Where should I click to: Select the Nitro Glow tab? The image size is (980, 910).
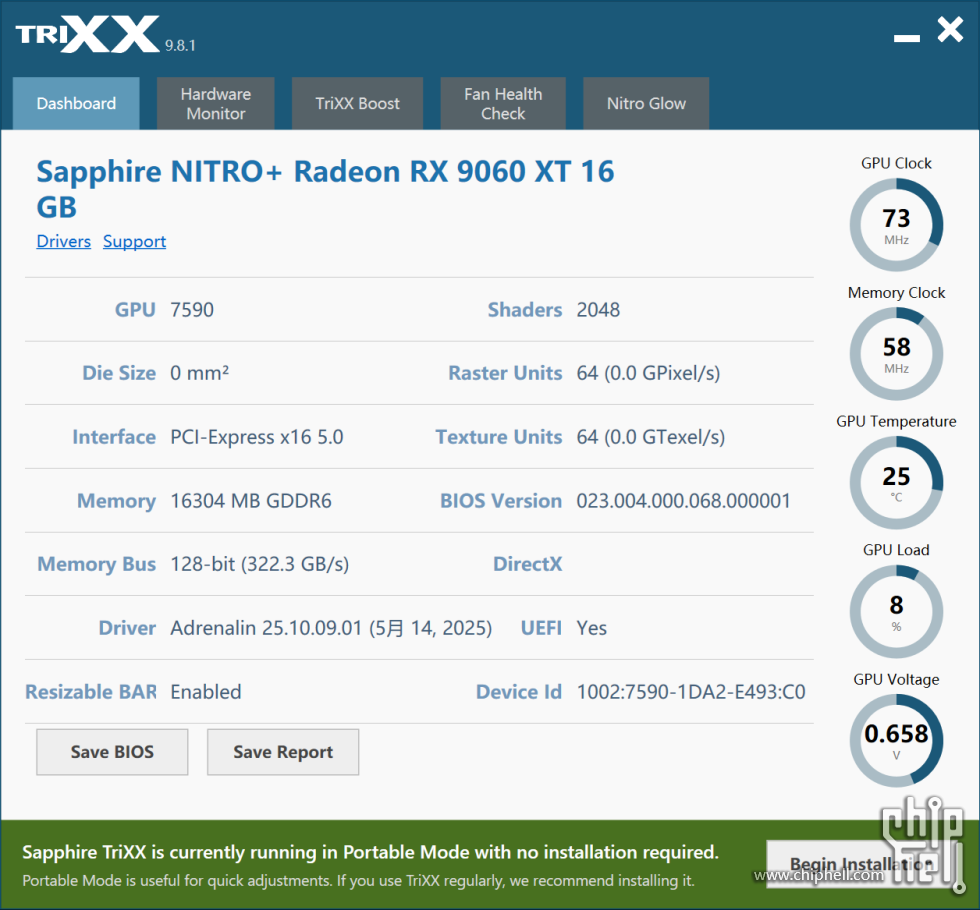coord(646,103)
